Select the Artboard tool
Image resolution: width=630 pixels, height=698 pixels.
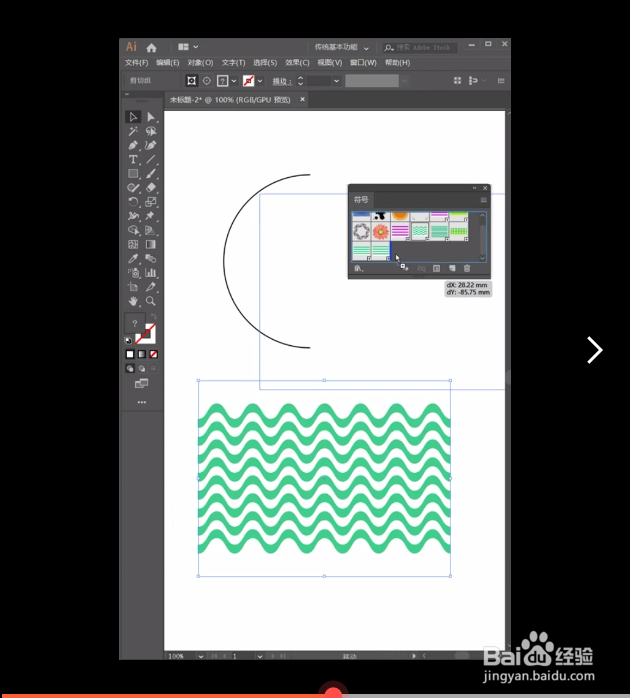pos(133,287)
